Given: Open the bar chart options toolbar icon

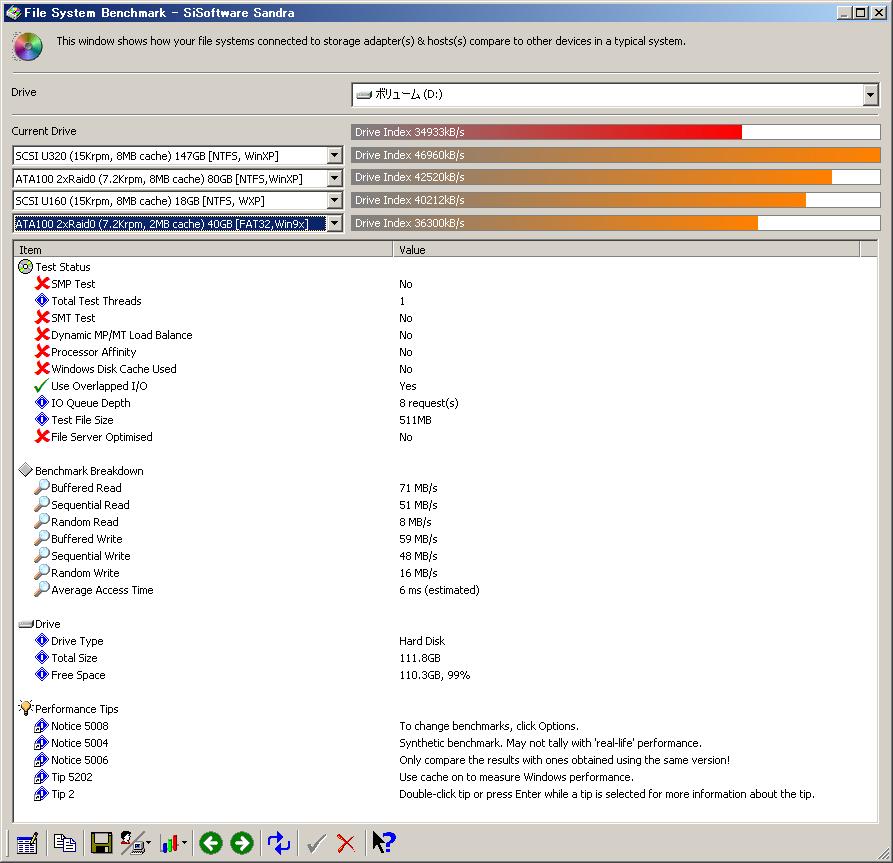Looking at the screenshot, I should tap(170, 843).
